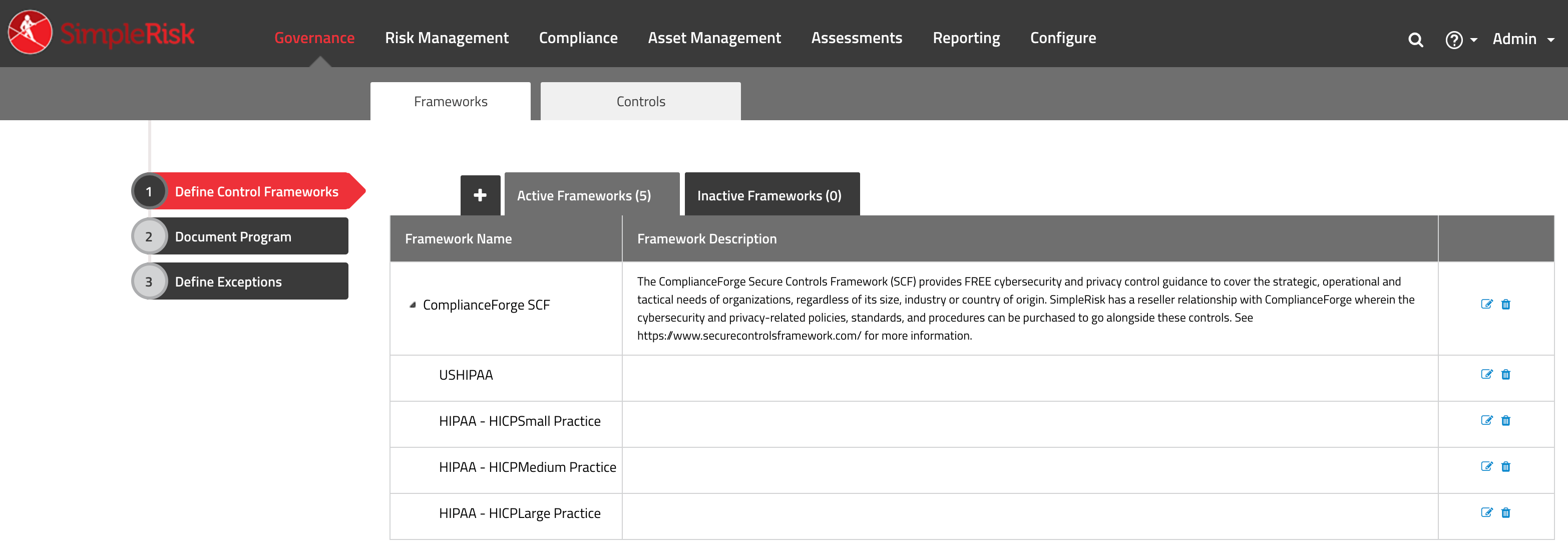Open the Reporting menu
The image size is (1568, 548).
pyautogui.click(x=966, y=38)
